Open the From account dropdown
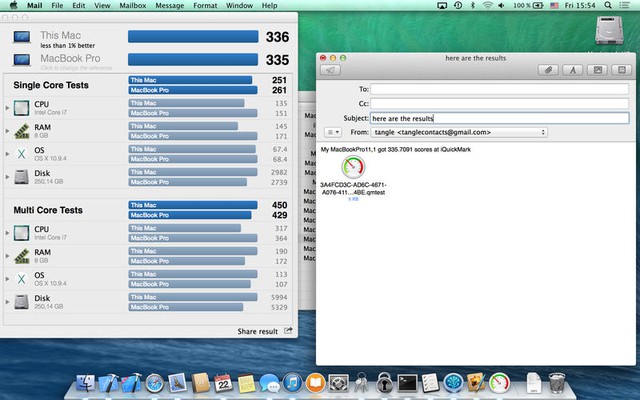The height and width of the screenshot is (400, 640). pyautogui.click(x=459, y=132)
